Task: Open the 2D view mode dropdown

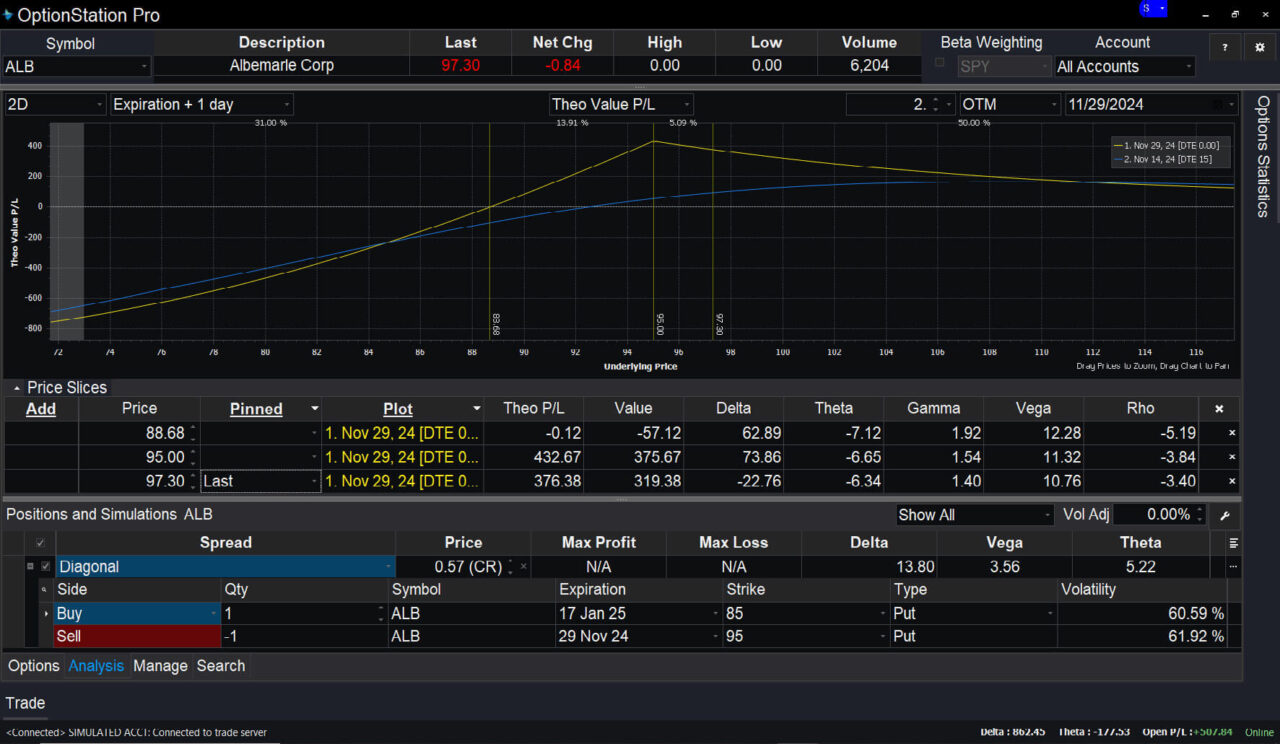Action: point(97,104)
